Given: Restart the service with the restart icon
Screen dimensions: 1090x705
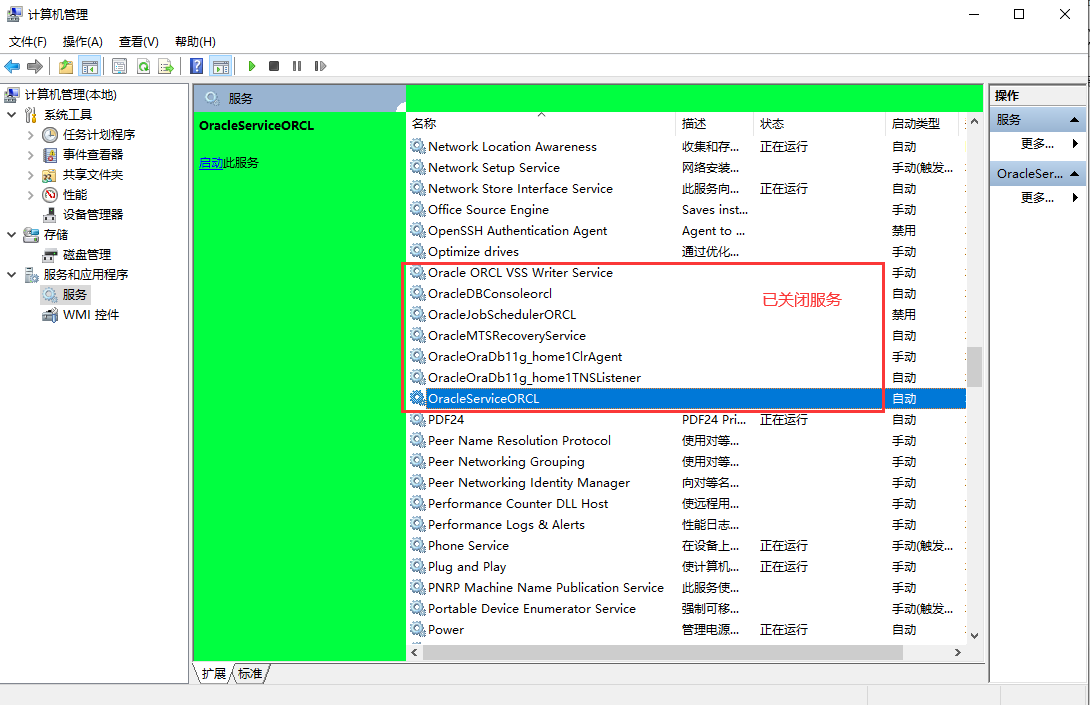Looking at the screenshot, I should [320, 66].
